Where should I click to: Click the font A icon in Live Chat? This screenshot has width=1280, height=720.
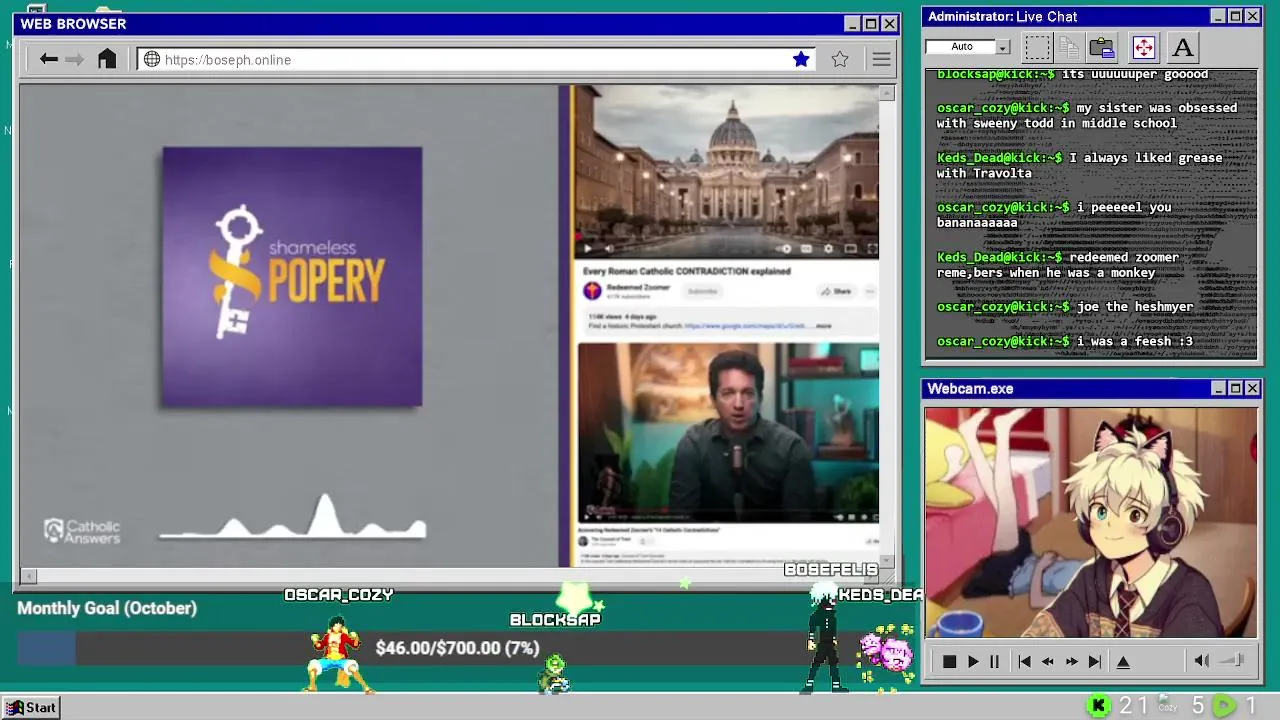(x=1183, y=47)
